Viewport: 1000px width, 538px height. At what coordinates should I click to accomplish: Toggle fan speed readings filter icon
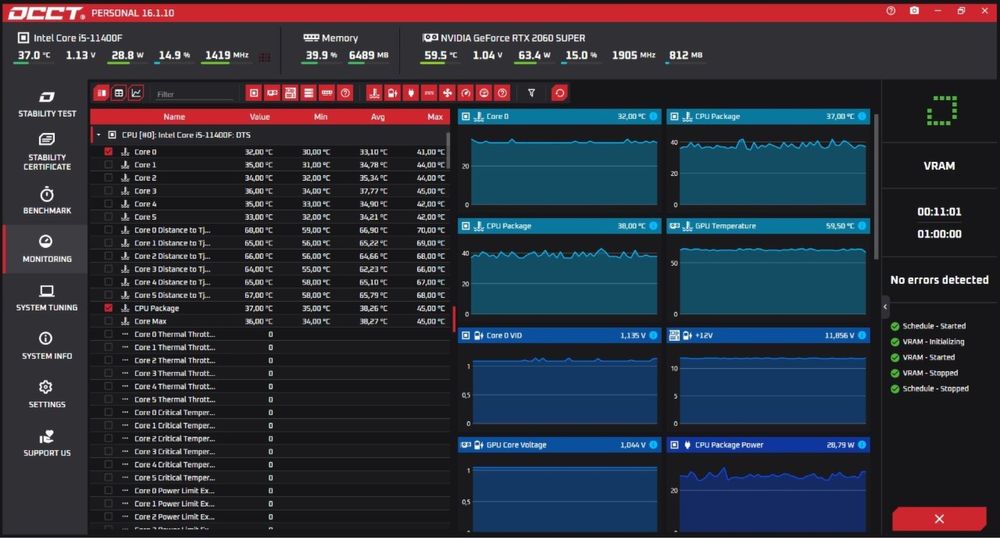[x=447, y=93]
